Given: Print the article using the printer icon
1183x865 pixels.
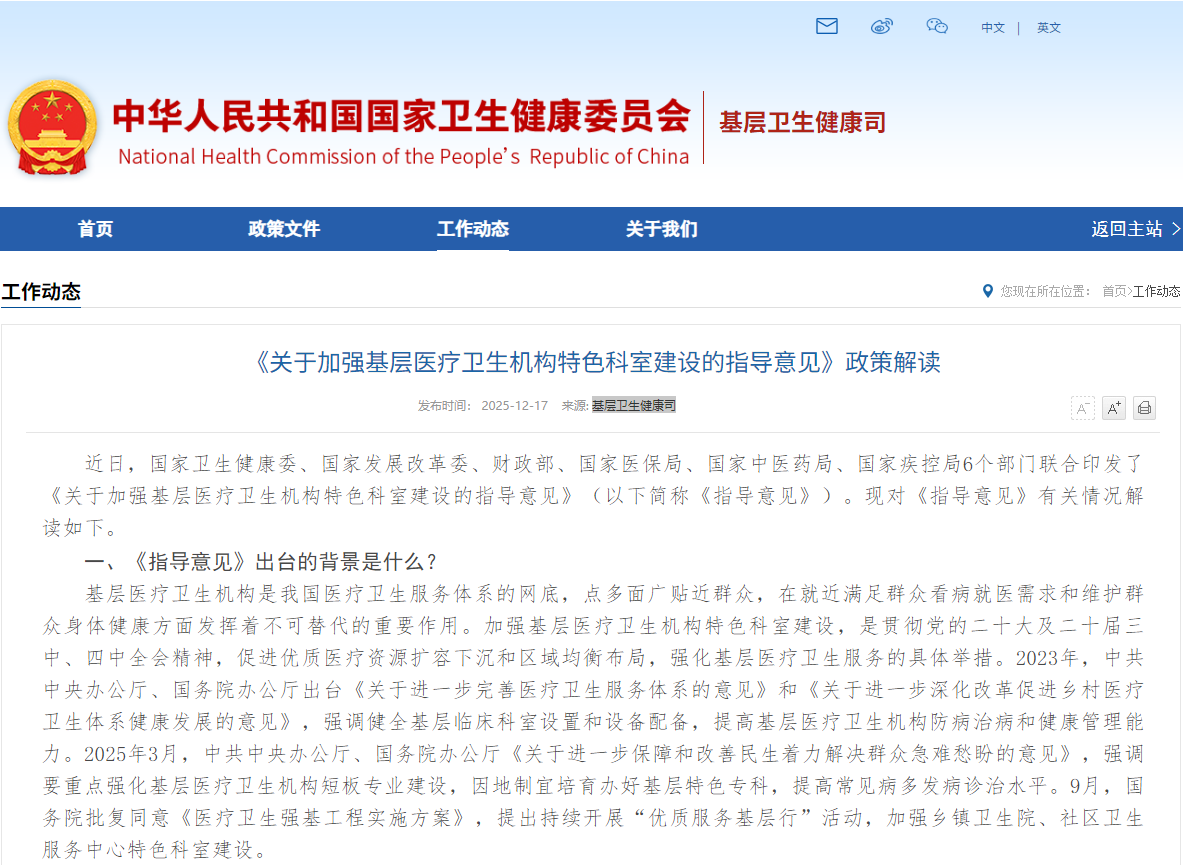Looking at the screenshot, I should pyautogui.click(x=1143, y=408).
